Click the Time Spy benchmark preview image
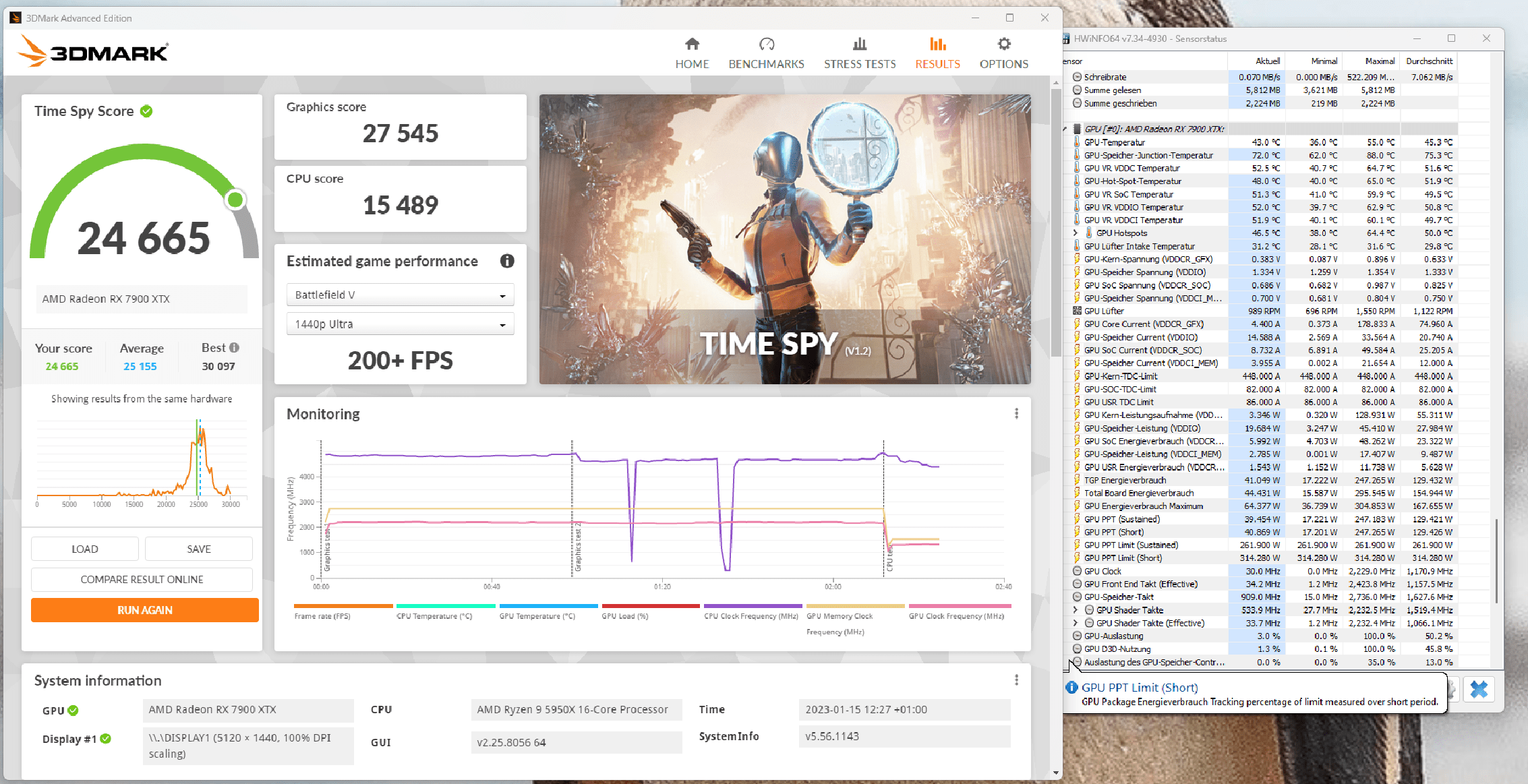The image size is (1528, 784). pyautogui.click(x=785, y=239)
